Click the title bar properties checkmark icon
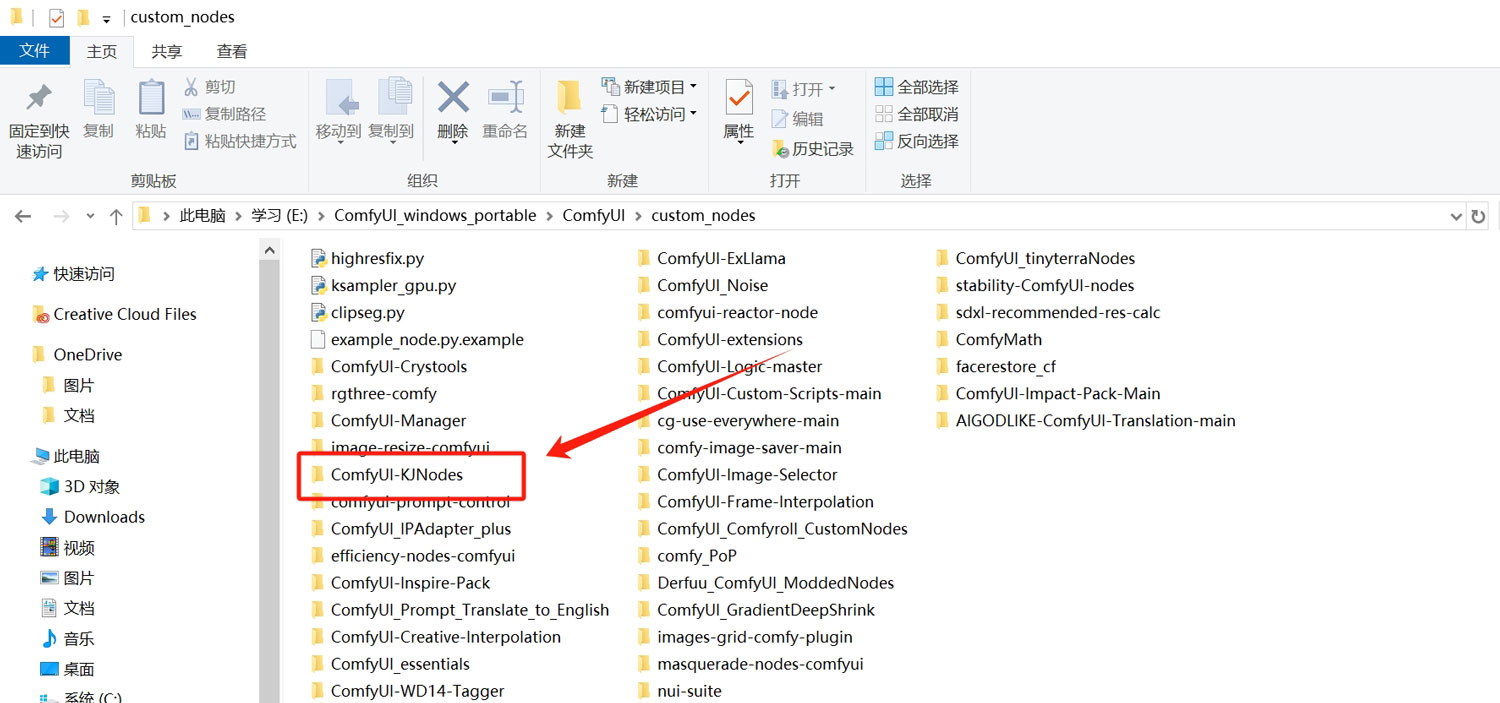The height and width of the screenshot is (703, 1500). [x=56, y=17]
